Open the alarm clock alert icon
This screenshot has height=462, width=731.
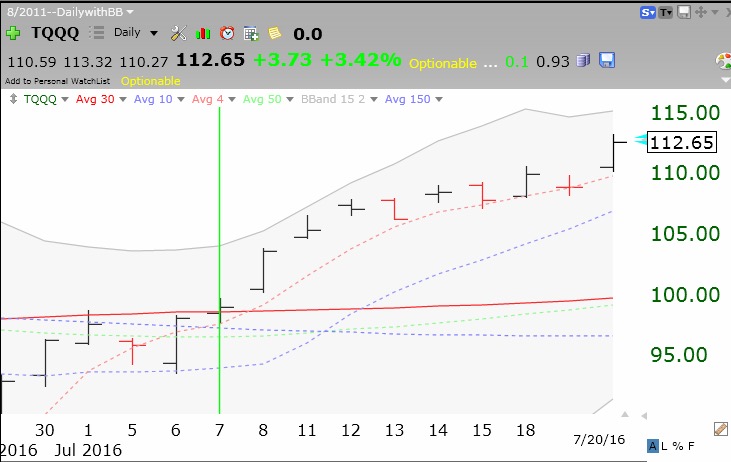click(x=227, y=33)
